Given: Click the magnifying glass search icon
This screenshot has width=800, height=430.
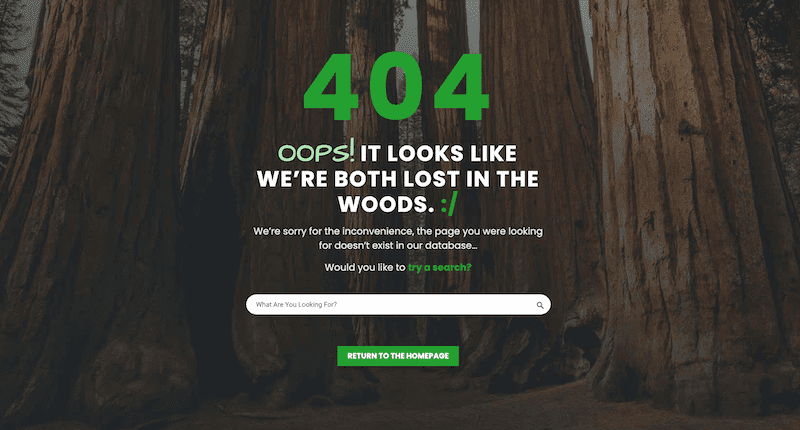Looking at the screenshot, I should click(x=540, y=305).
